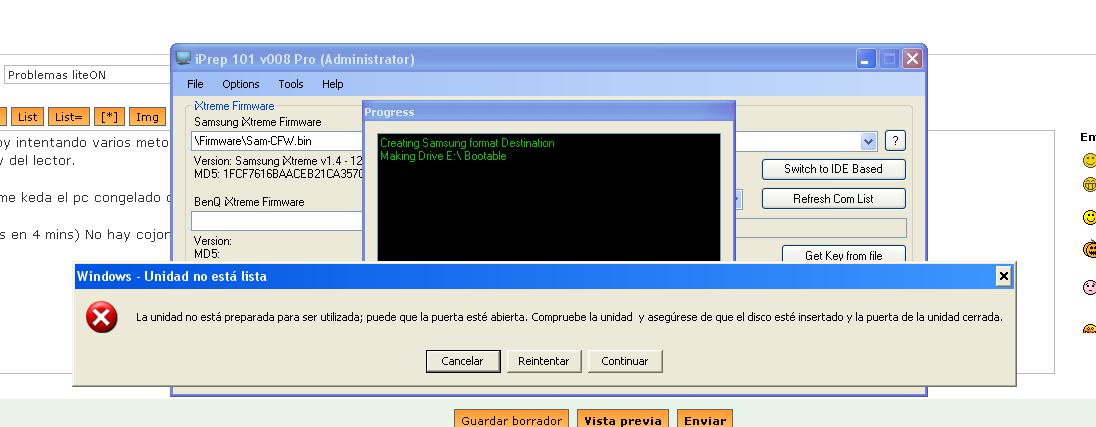The image size is (1096, 427).
Task: Click the question mark help button
Action: 895,141
